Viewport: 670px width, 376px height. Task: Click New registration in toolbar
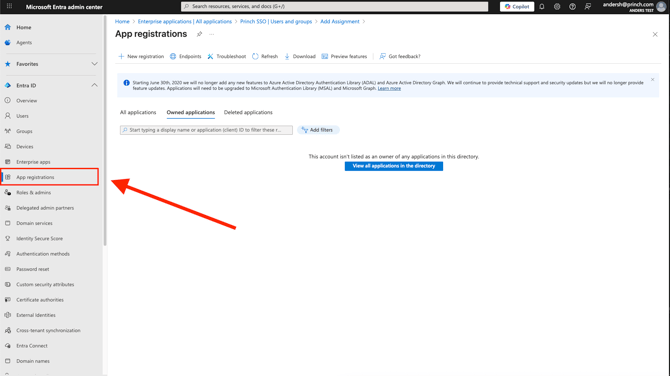click(141, 56)
